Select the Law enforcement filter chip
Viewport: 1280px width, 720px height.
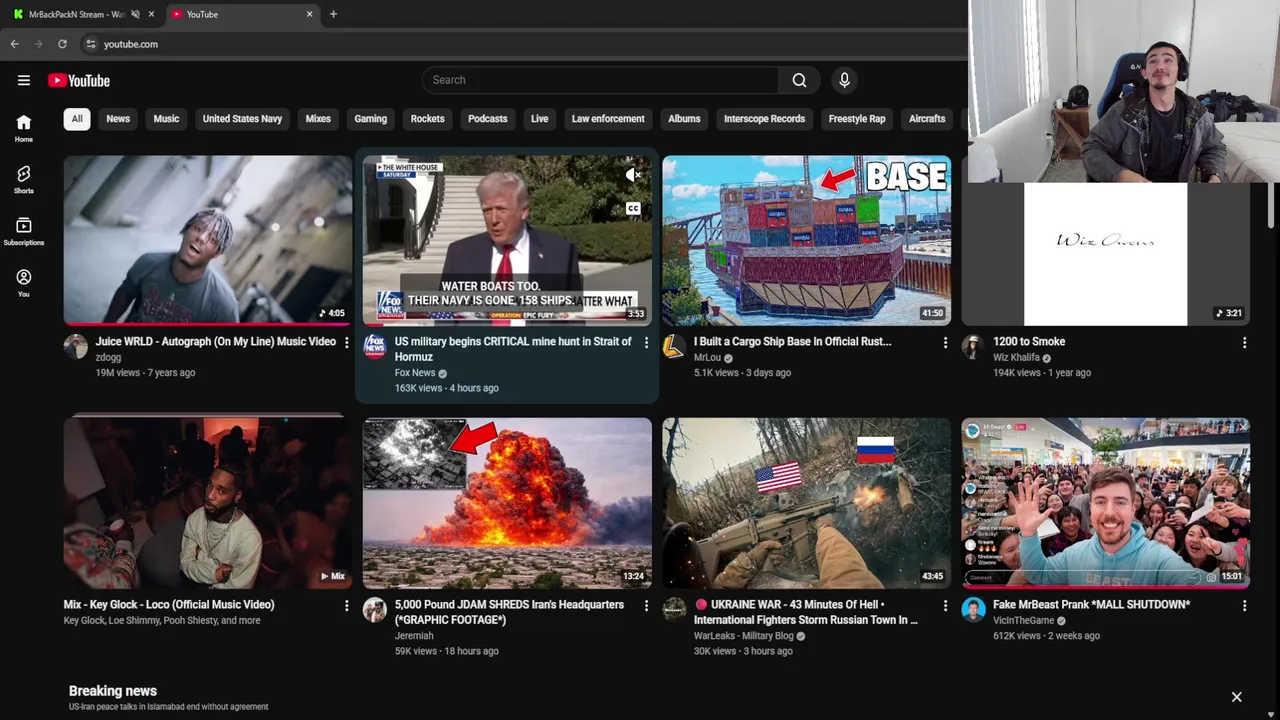[608, 119]
